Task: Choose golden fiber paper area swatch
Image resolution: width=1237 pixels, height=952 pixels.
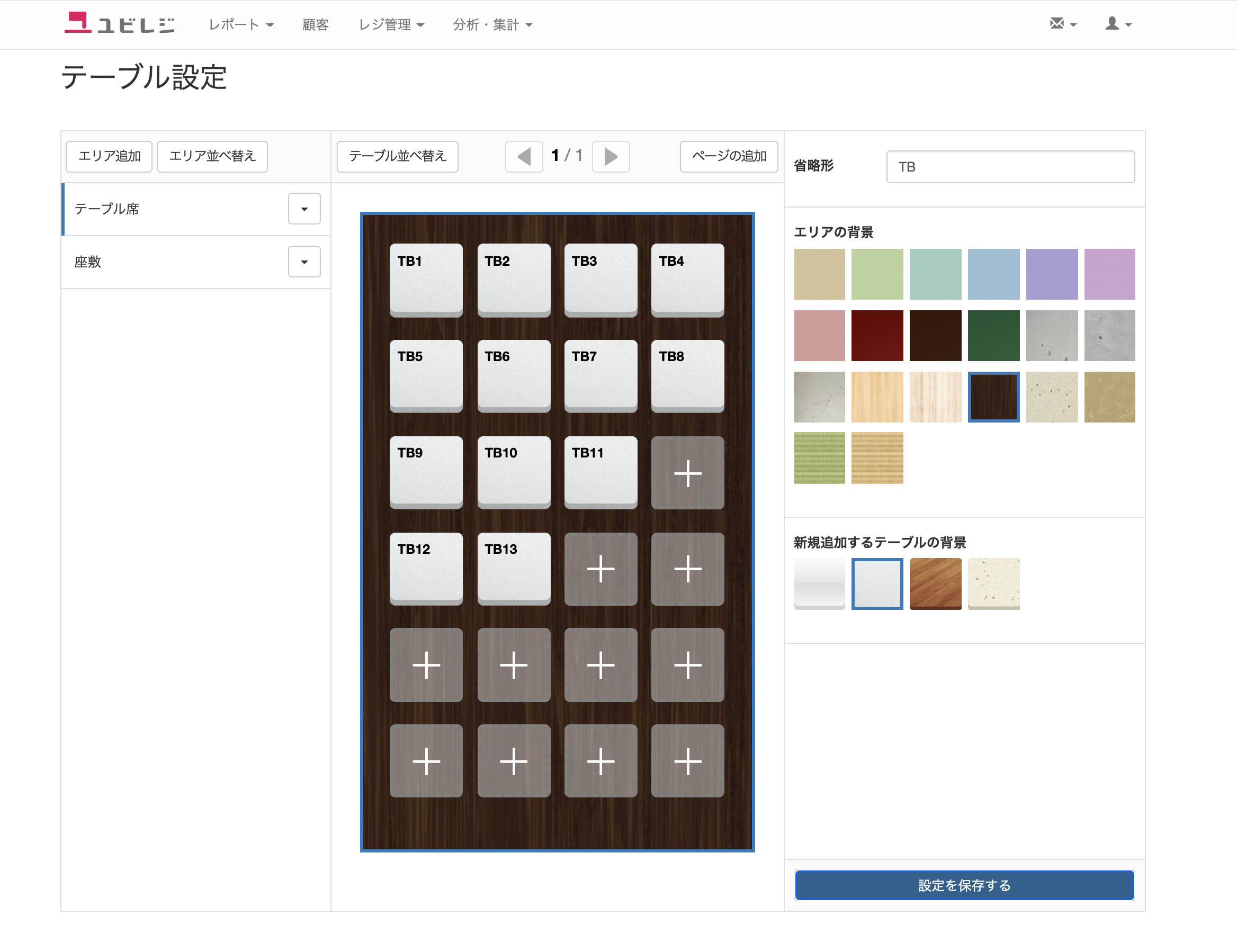Action: 1109,397
